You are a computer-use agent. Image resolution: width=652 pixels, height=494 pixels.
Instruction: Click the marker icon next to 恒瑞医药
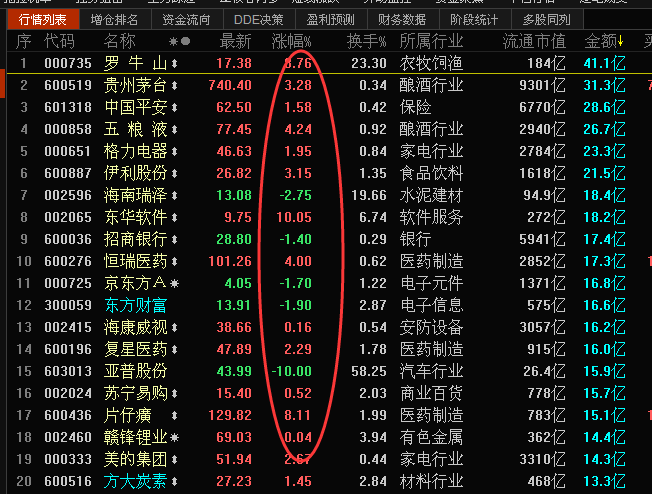click(175, 262)
